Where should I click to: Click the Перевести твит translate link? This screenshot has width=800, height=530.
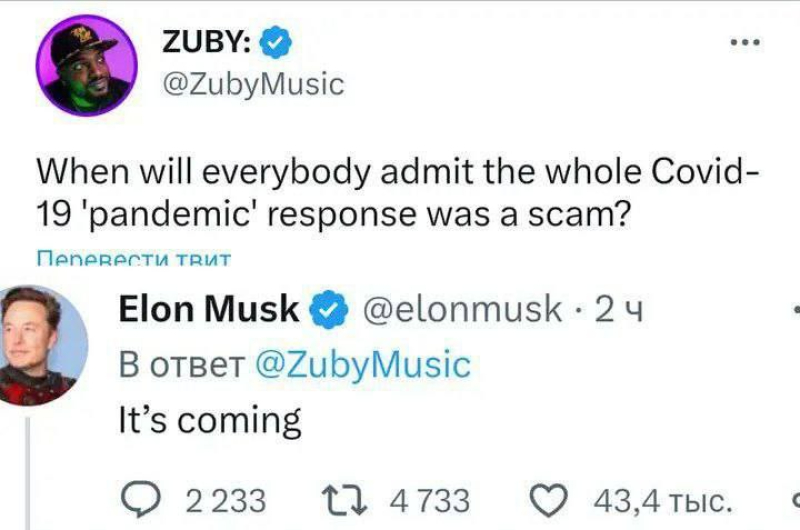(x=134, y=259)
